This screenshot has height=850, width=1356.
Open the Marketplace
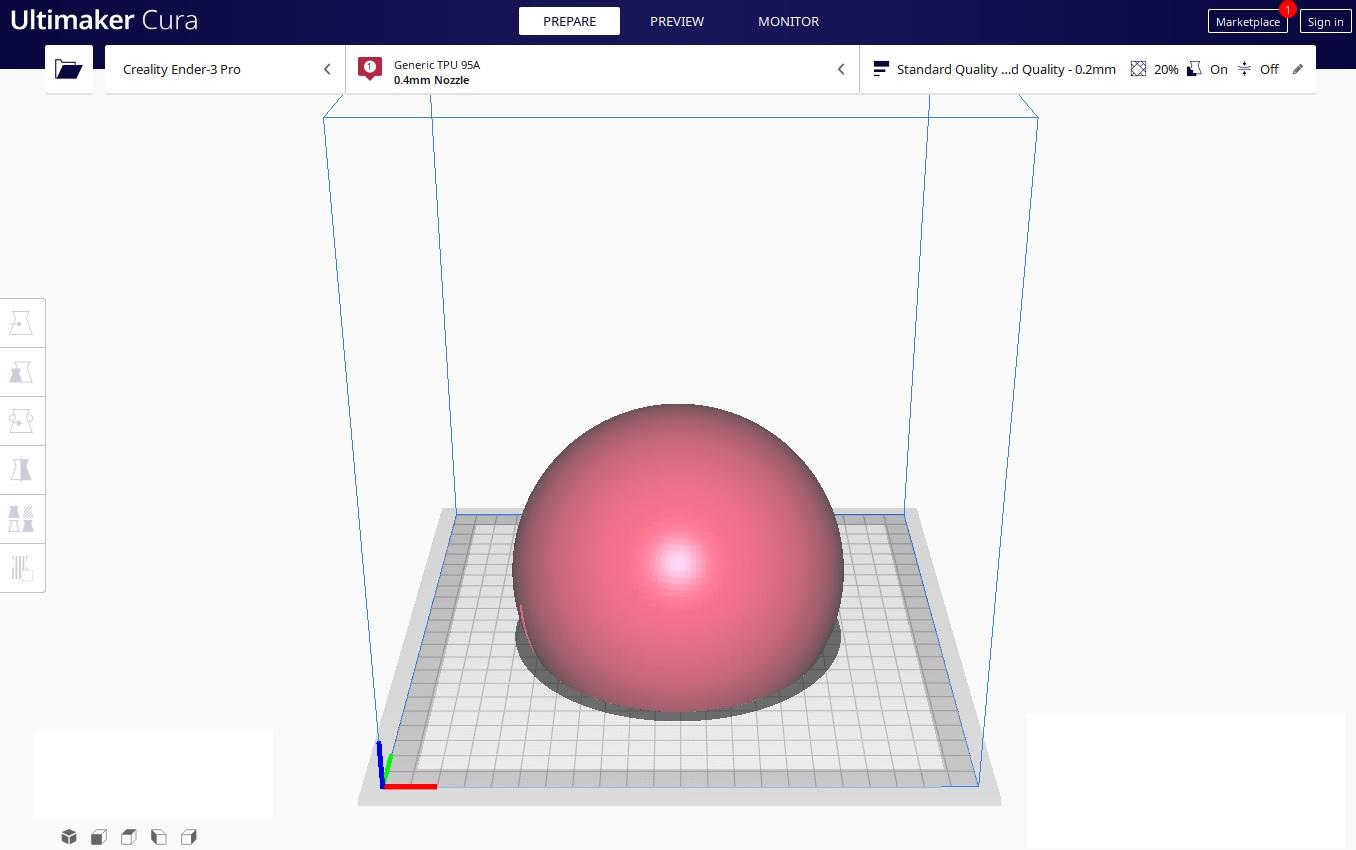(1247, 21)
